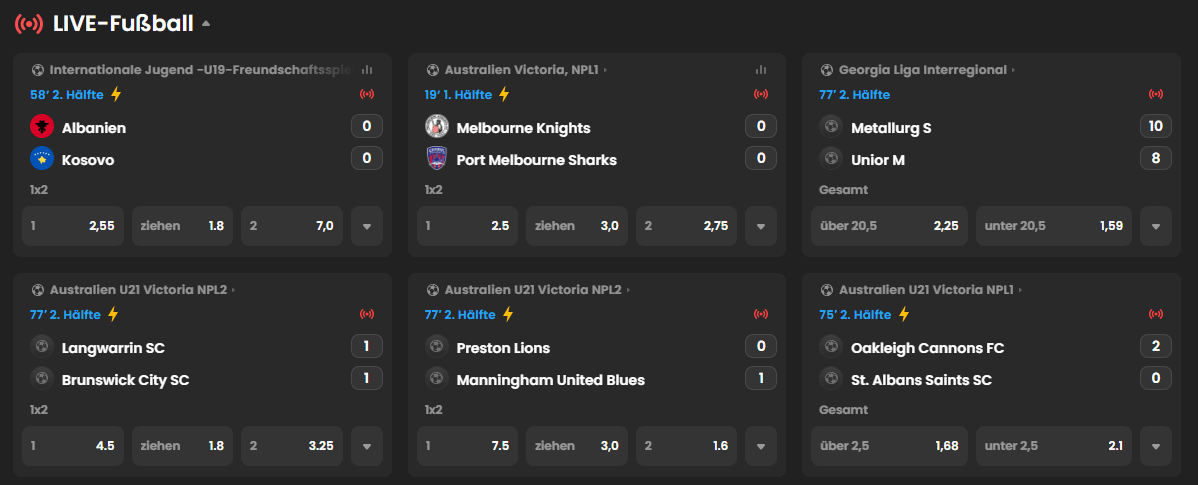This screenshot has height=485, width=1198.
Task: Open statistics chart icon on Albanien vs Kosovo card
Action: (367, 70)
